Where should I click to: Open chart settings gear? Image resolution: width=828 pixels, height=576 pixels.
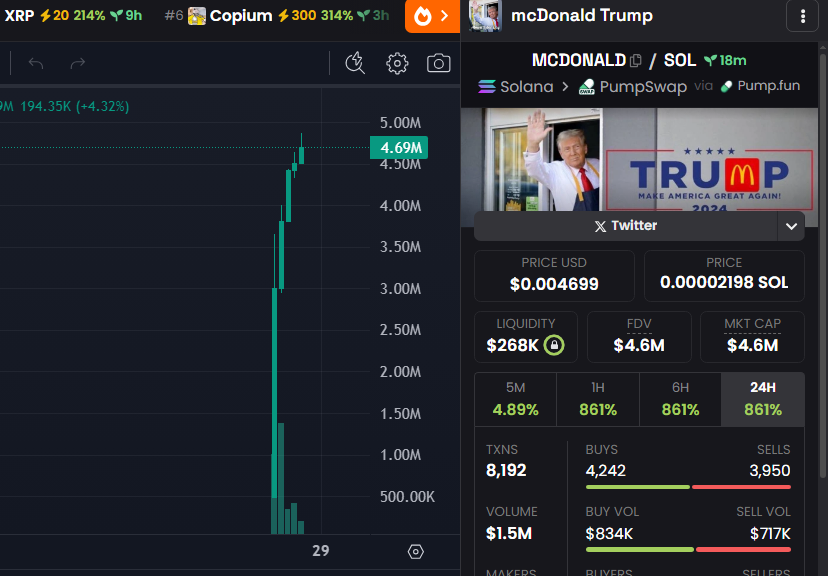(397, 63)
